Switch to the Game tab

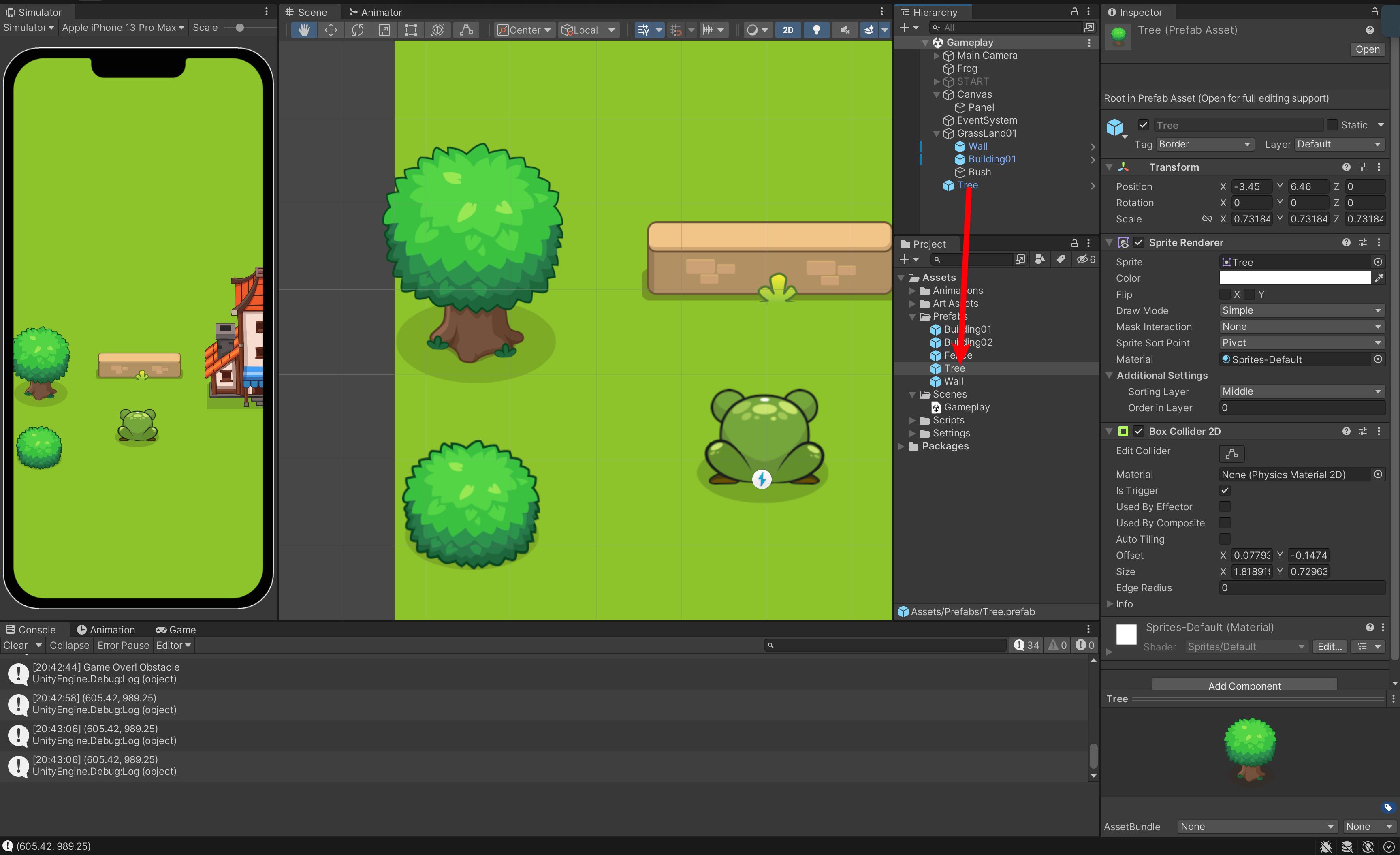coord(175,629)
